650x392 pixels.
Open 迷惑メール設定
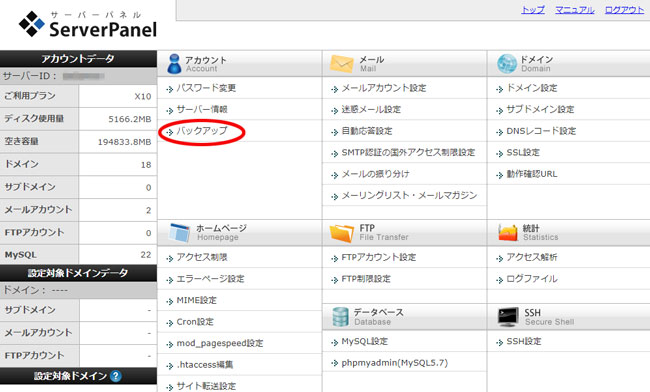tap(371, 109)
